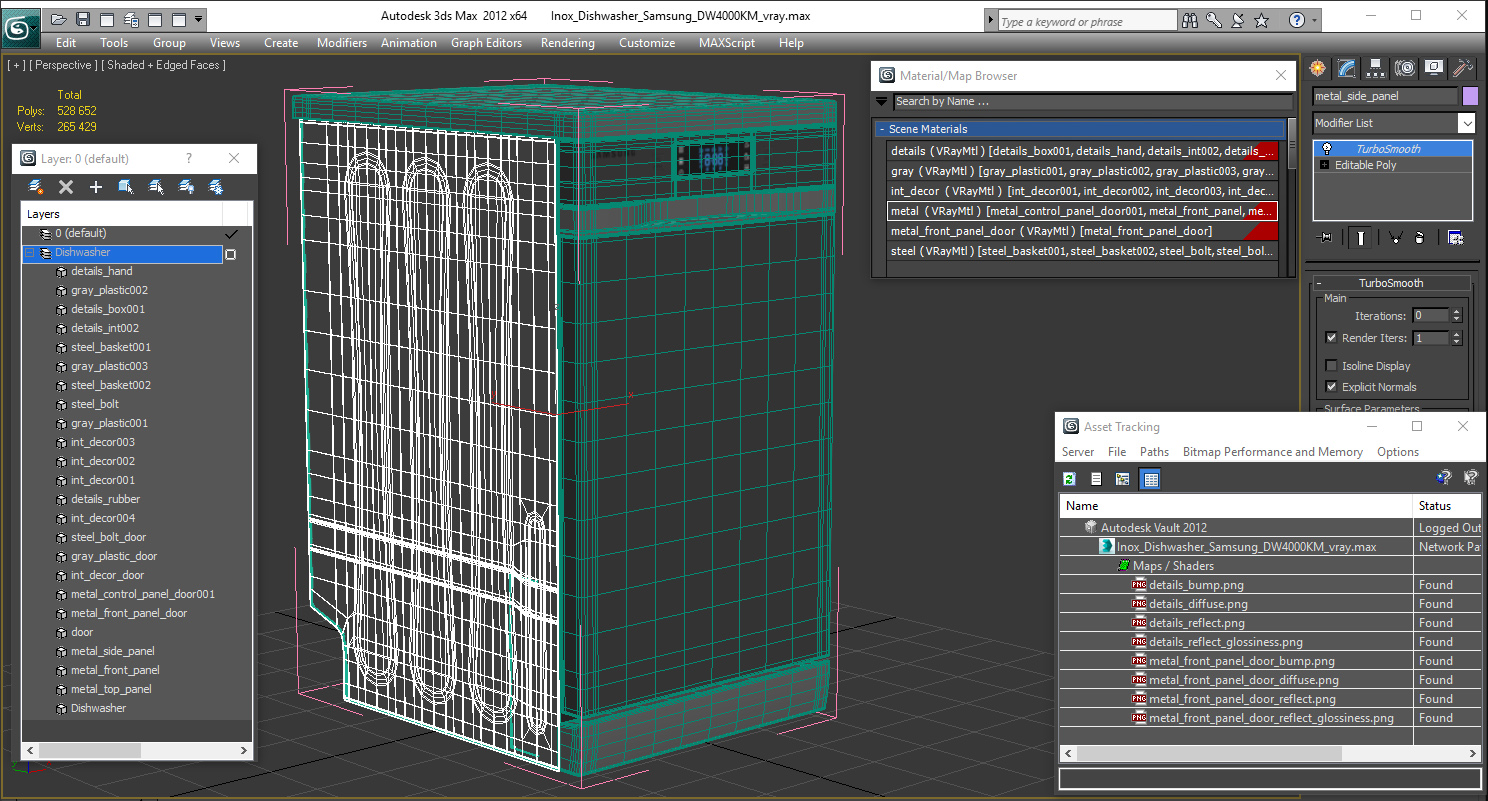Open the Modify command panel tab
The height and width of the screenshot is (801, 1488).
[1347, 68]
